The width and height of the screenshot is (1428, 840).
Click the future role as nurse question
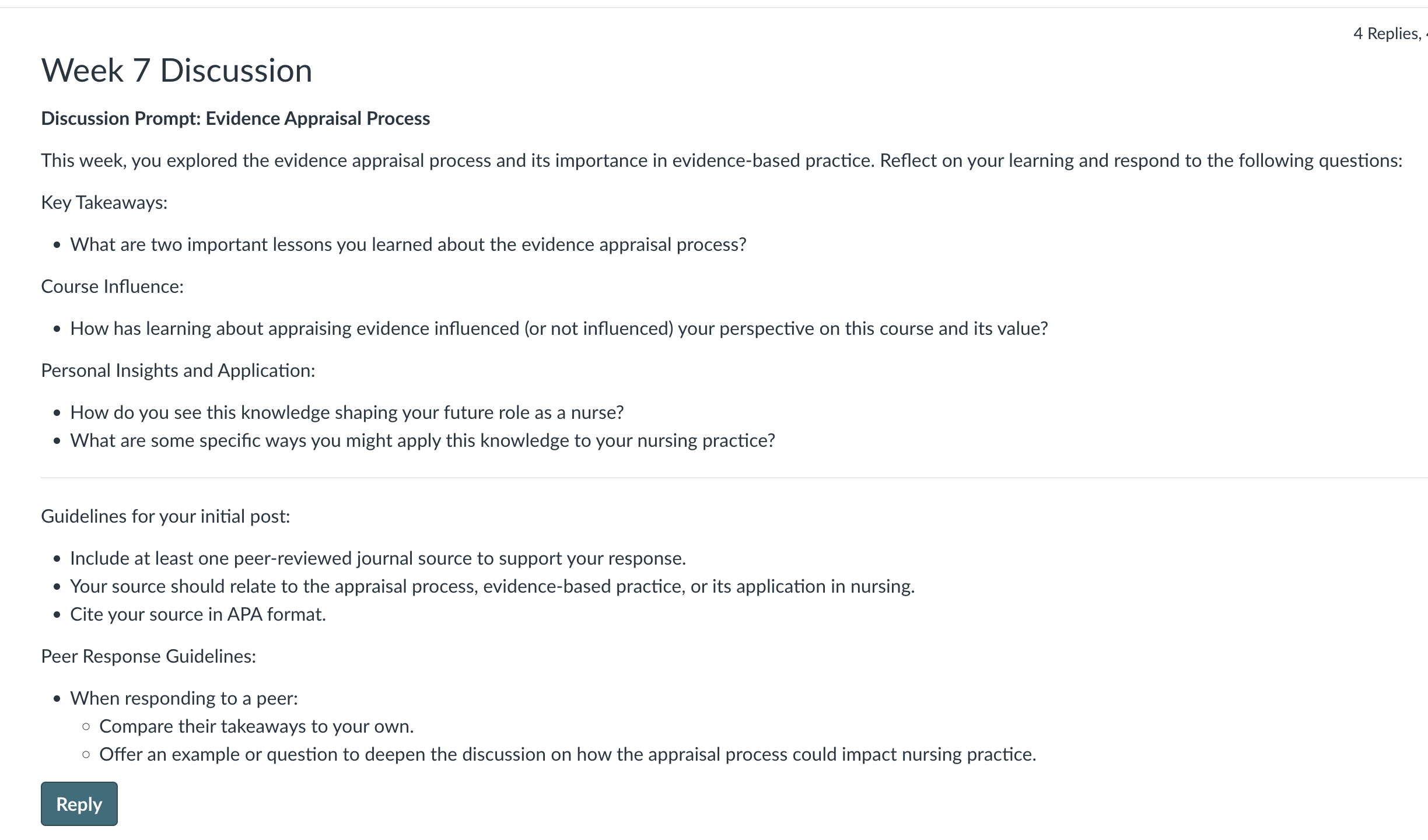(x=347, y=412)
